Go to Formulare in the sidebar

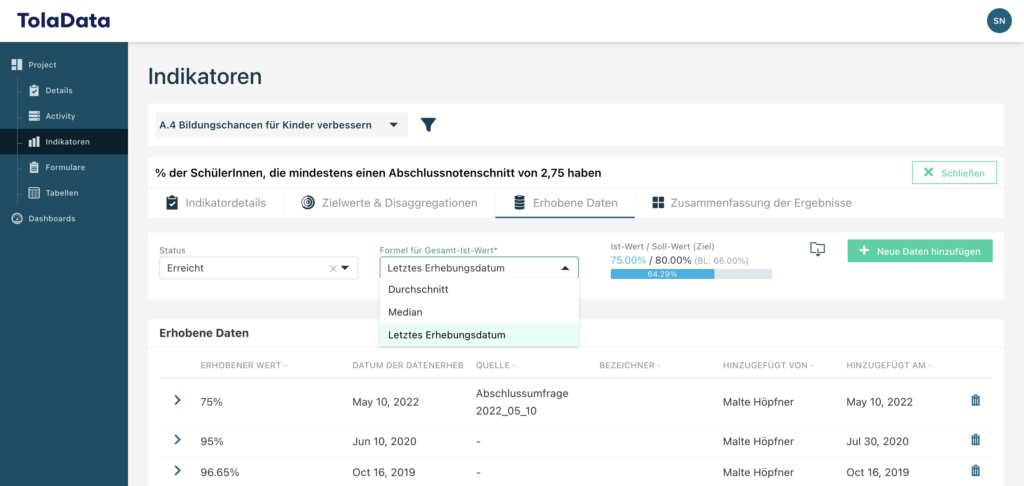click(65, 167)
